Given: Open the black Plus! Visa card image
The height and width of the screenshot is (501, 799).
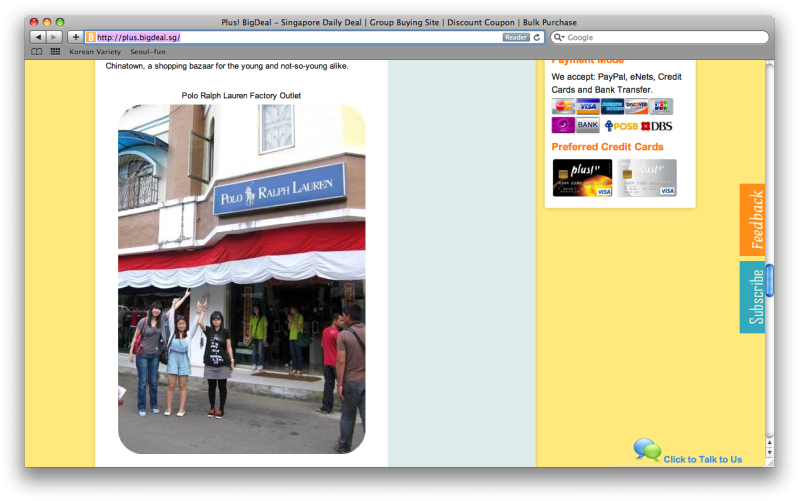Looking at the screenshot, I should coord(582,178).
